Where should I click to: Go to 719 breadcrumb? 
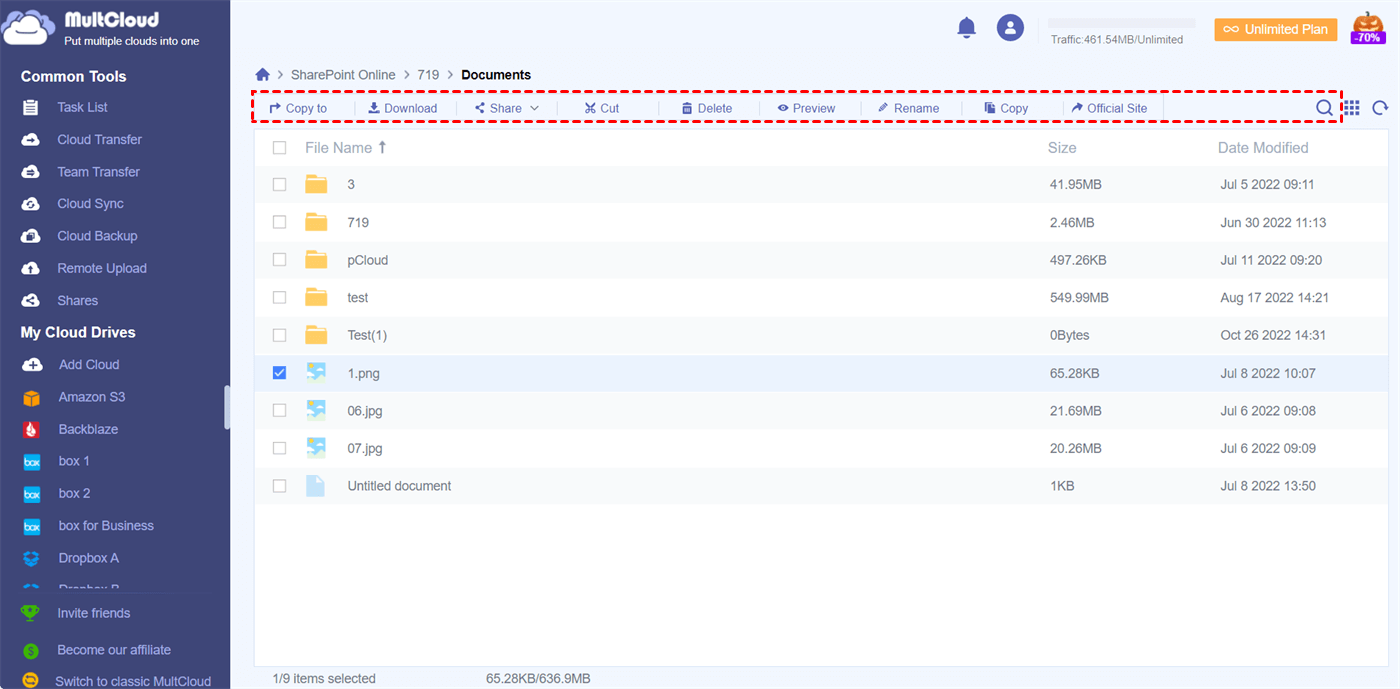tap(428, 75)
